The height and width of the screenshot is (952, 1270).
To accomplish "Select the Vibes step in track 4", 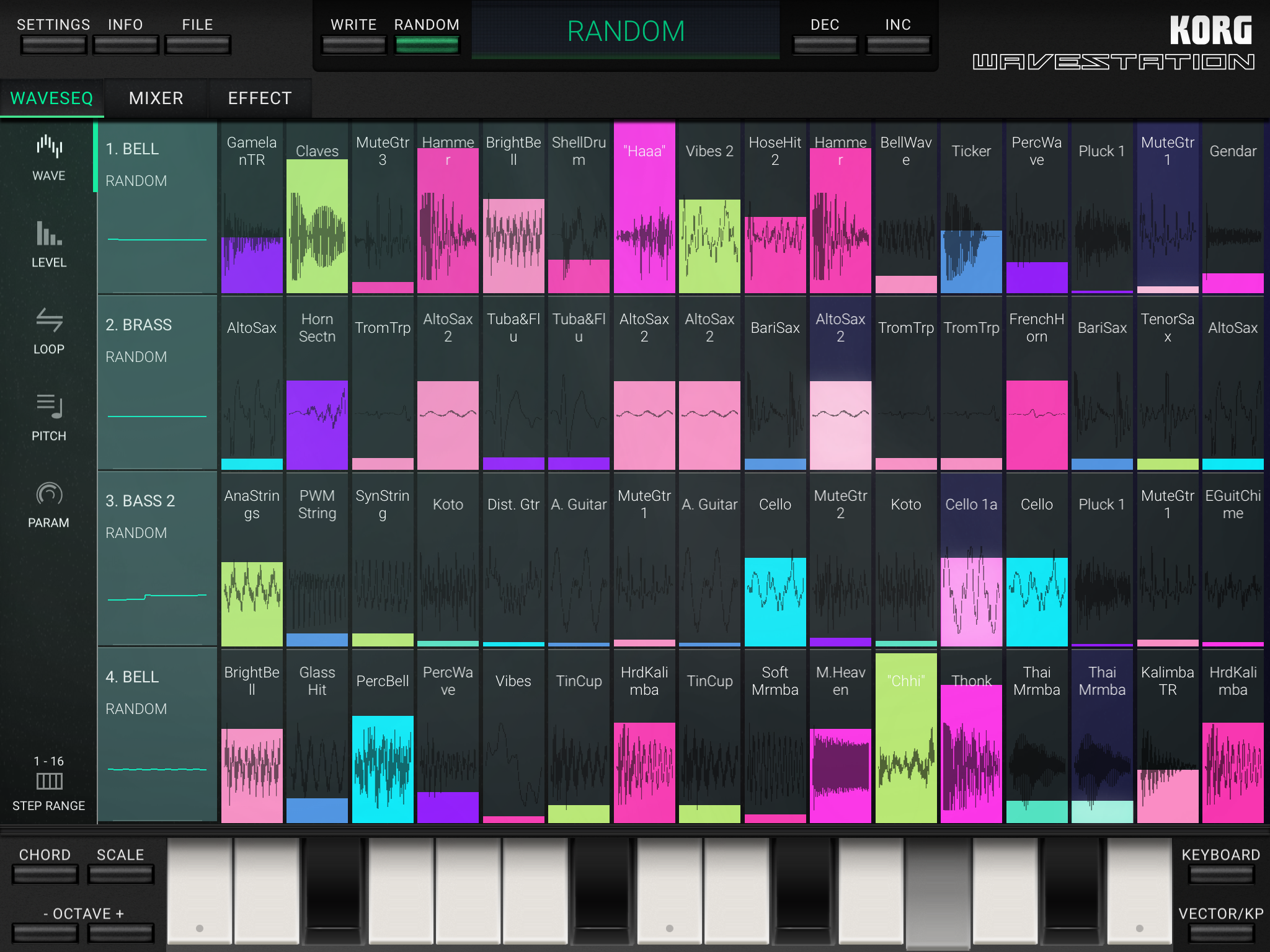I will point(513,736).
